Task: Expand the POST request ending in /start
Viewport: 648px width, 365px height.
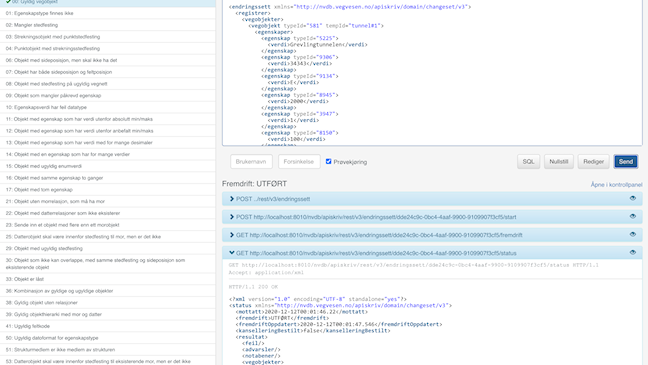Action: pos(432,217)
